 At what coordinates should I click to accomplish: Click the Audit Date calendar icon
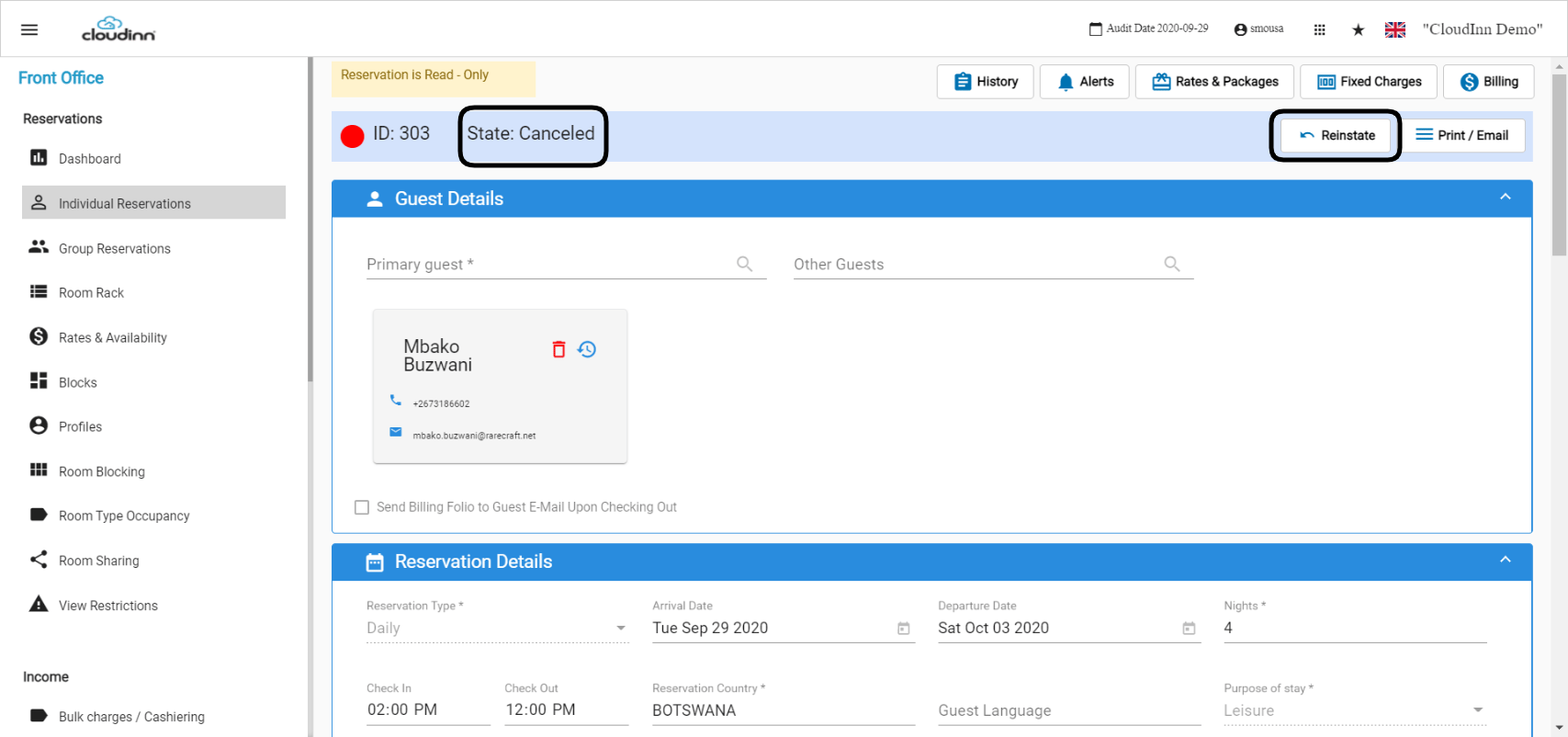click(x=1095, y=29)
